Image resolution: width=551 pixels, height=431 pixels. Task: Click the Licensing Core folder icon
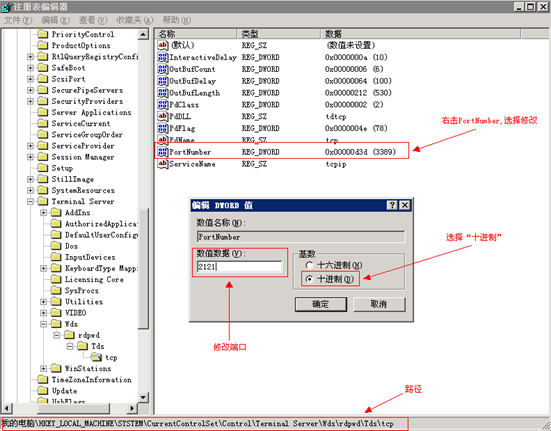pyautogui.click(x=56, y=279)
